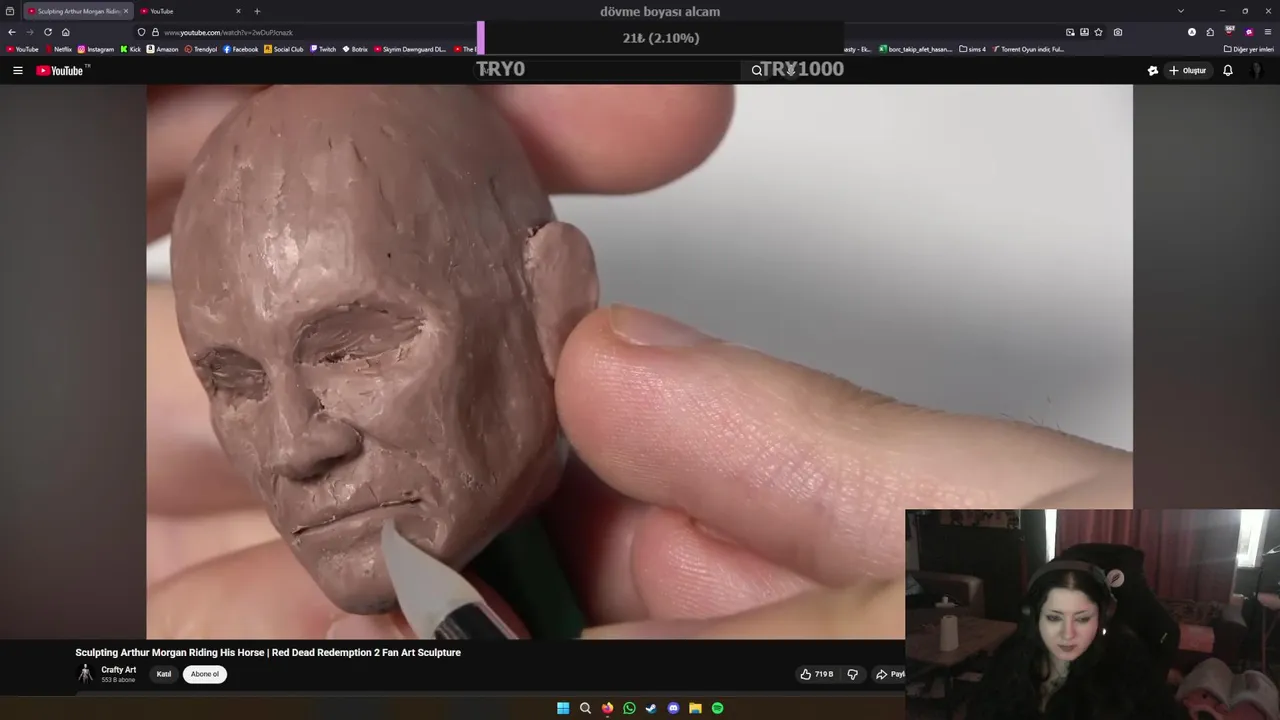The image size is (1280, 720).
Task: Click the video title text
Action: click(268, 652)
